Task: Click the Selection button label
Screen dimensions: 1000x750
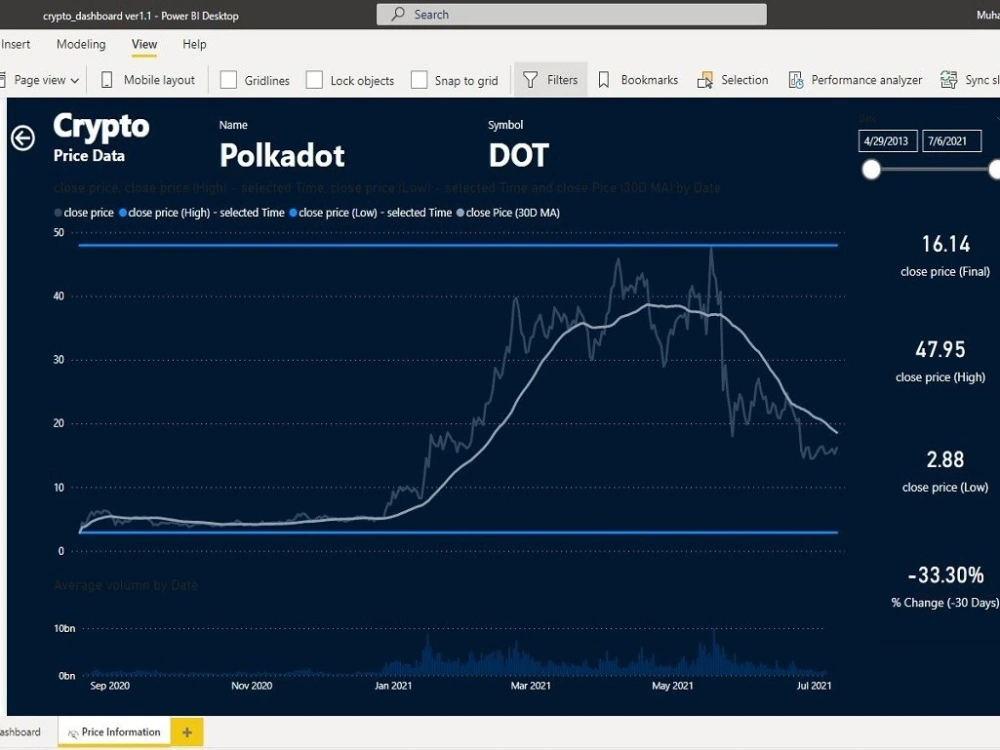Action: 744,80
